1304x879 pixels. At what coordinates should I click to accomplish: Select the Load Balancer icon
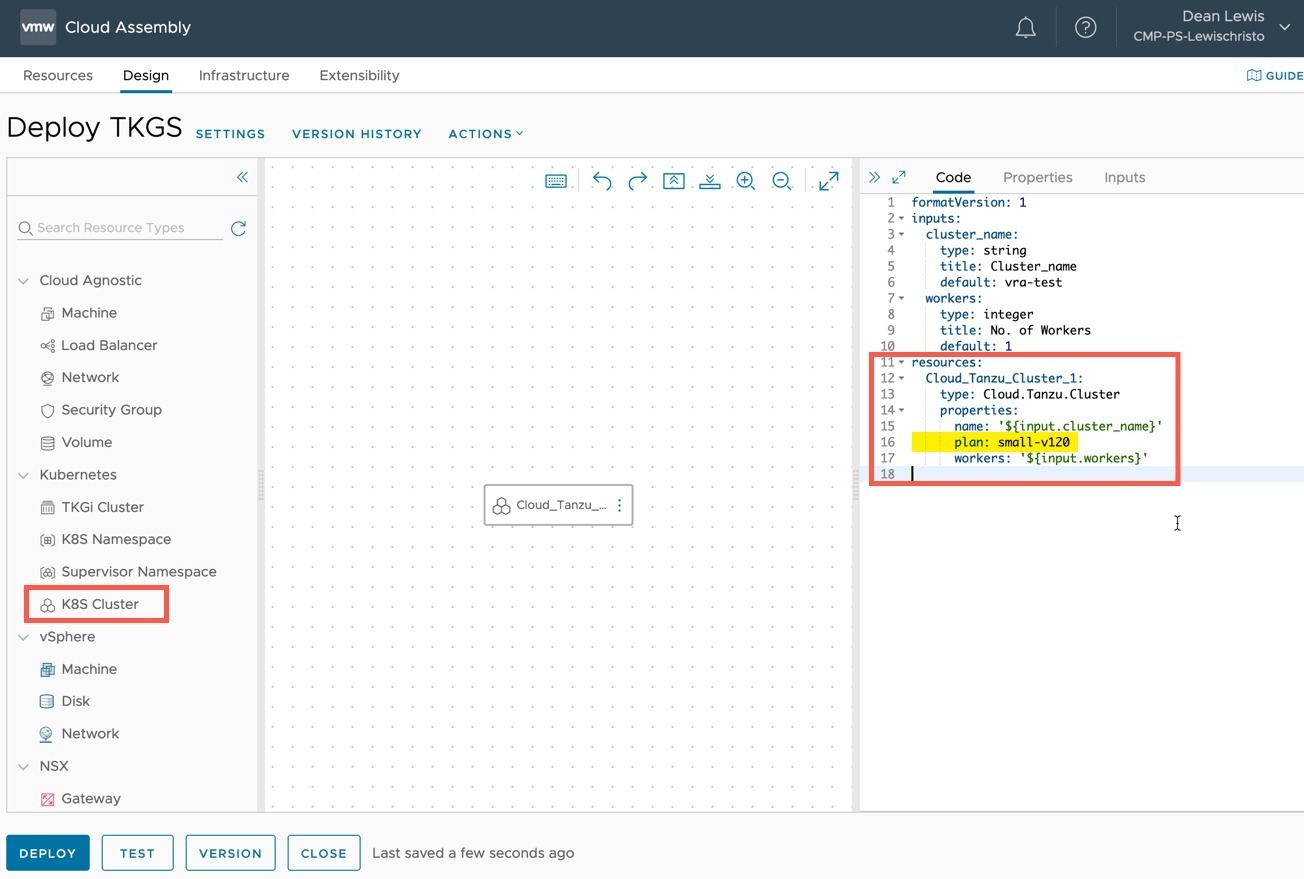47,346
